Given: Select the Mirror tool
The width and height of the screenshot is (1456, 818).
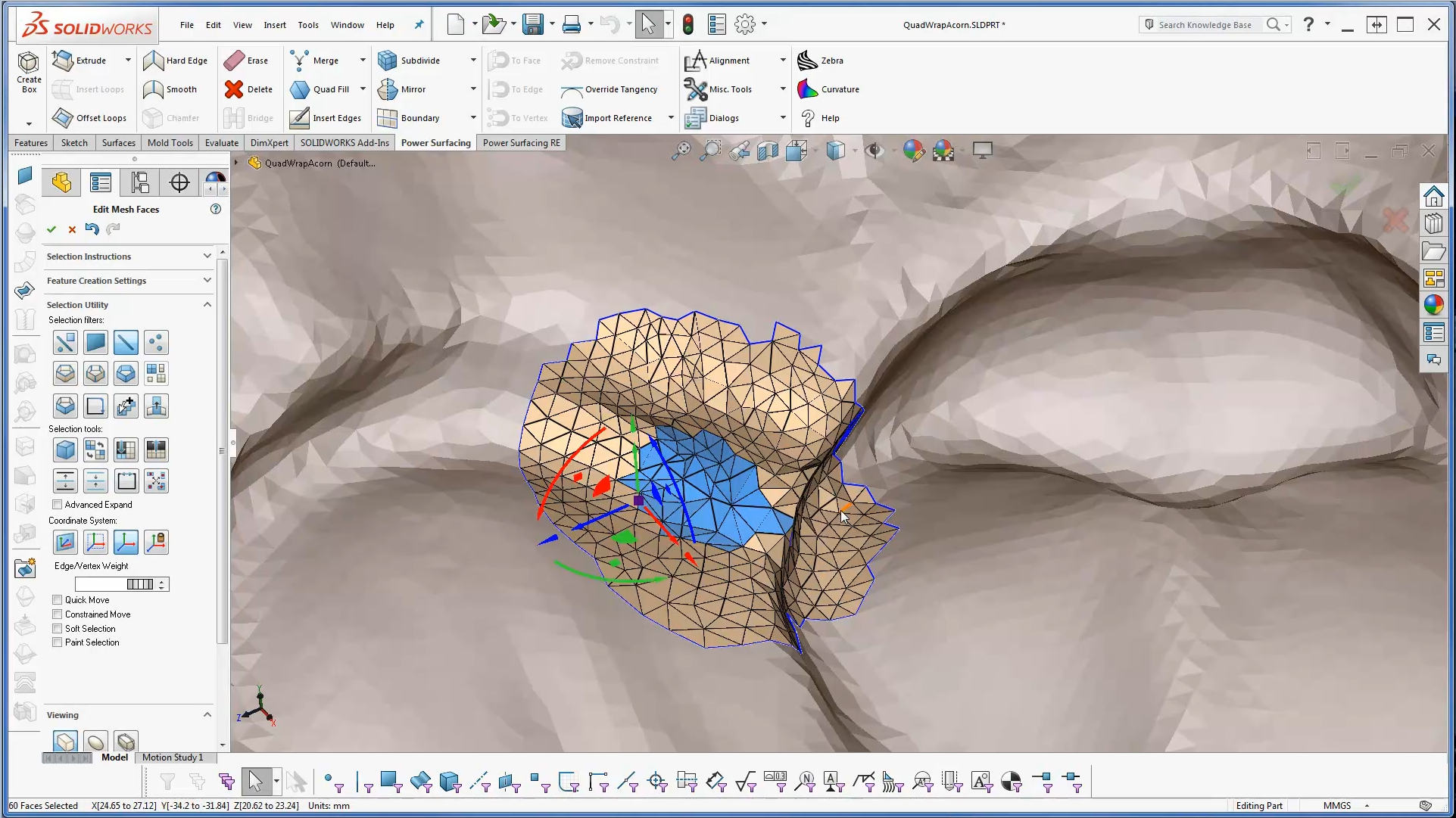Looking at the screenshot, I should click(x=402, y=89).
